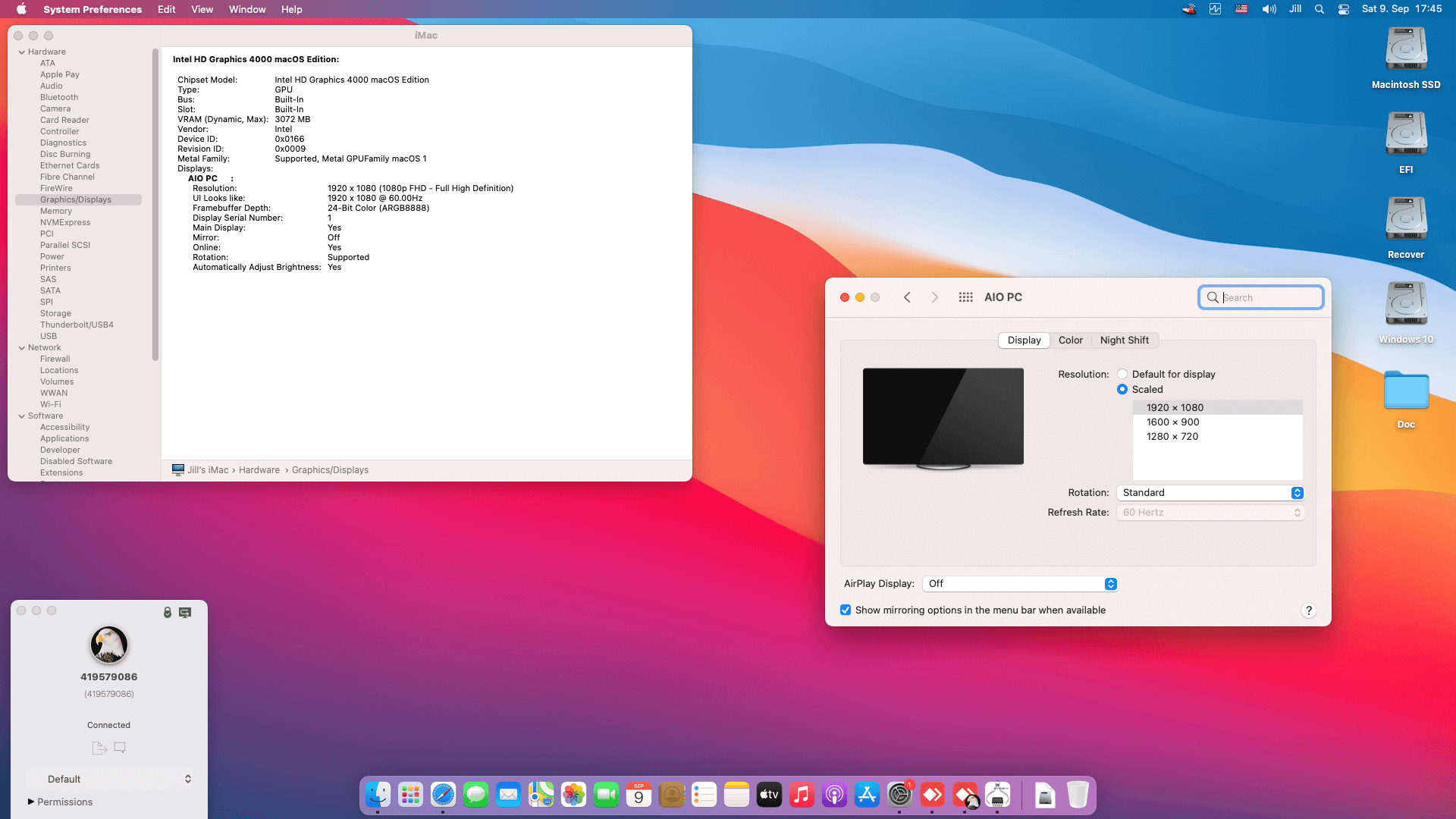Open the Refresh Rate dropdown

click(1210, 513)
